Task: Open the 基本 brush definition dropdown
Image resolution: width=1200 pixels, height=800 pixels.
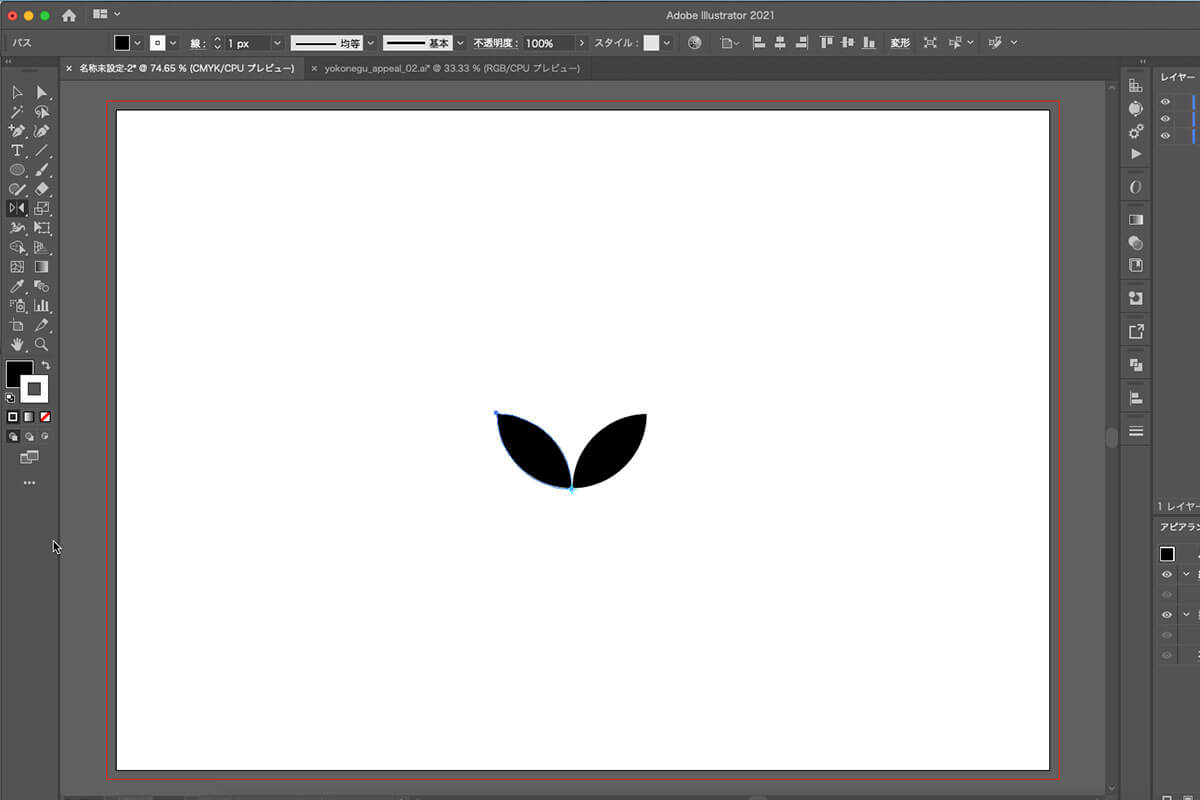Action: (460, 43)
